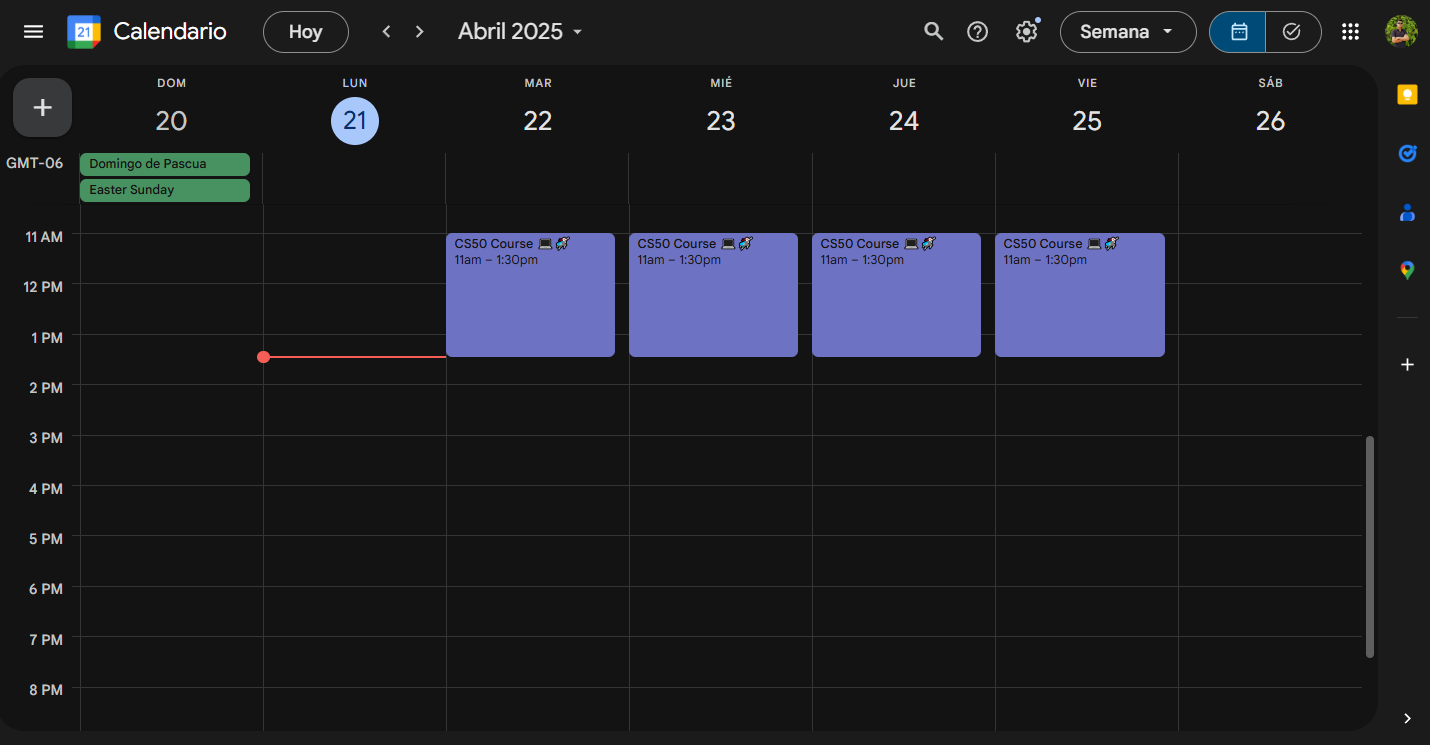The height and width of the screenshot is (745, 1430).
Task: Open the Easter Sunday event
Action: click(x=165, y=190)
